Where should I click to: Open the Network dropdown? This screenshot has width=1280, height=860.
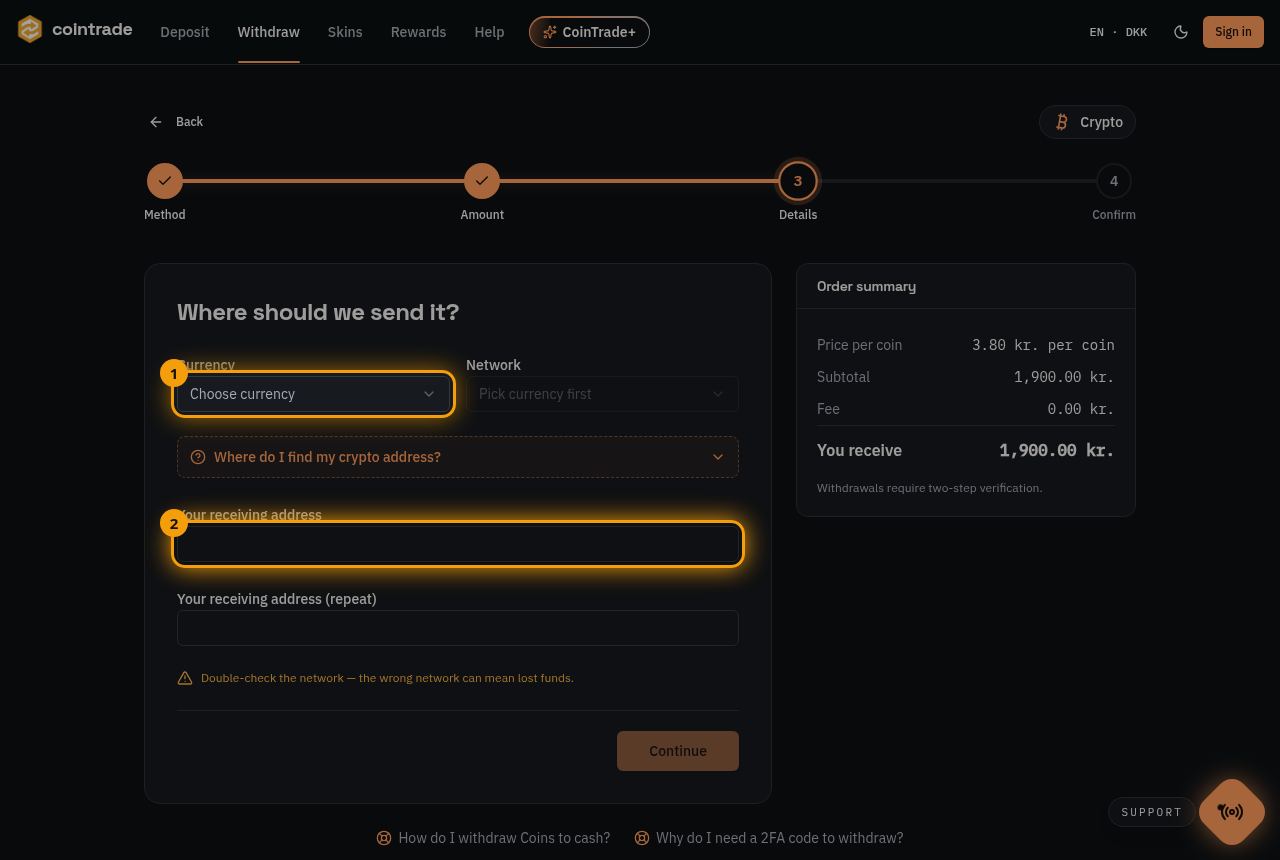click(602, 394)
